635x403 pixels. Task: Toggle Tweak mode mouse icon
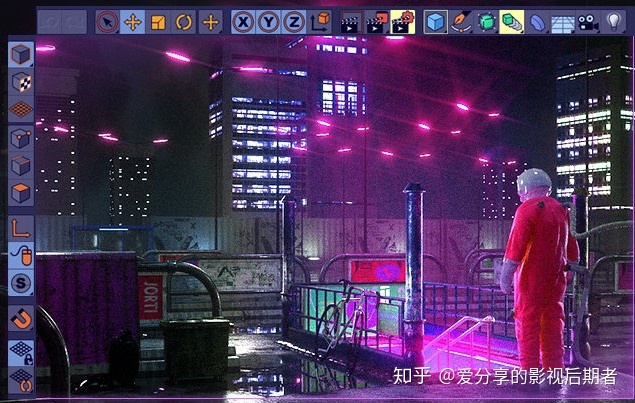(x=21, y=255)
